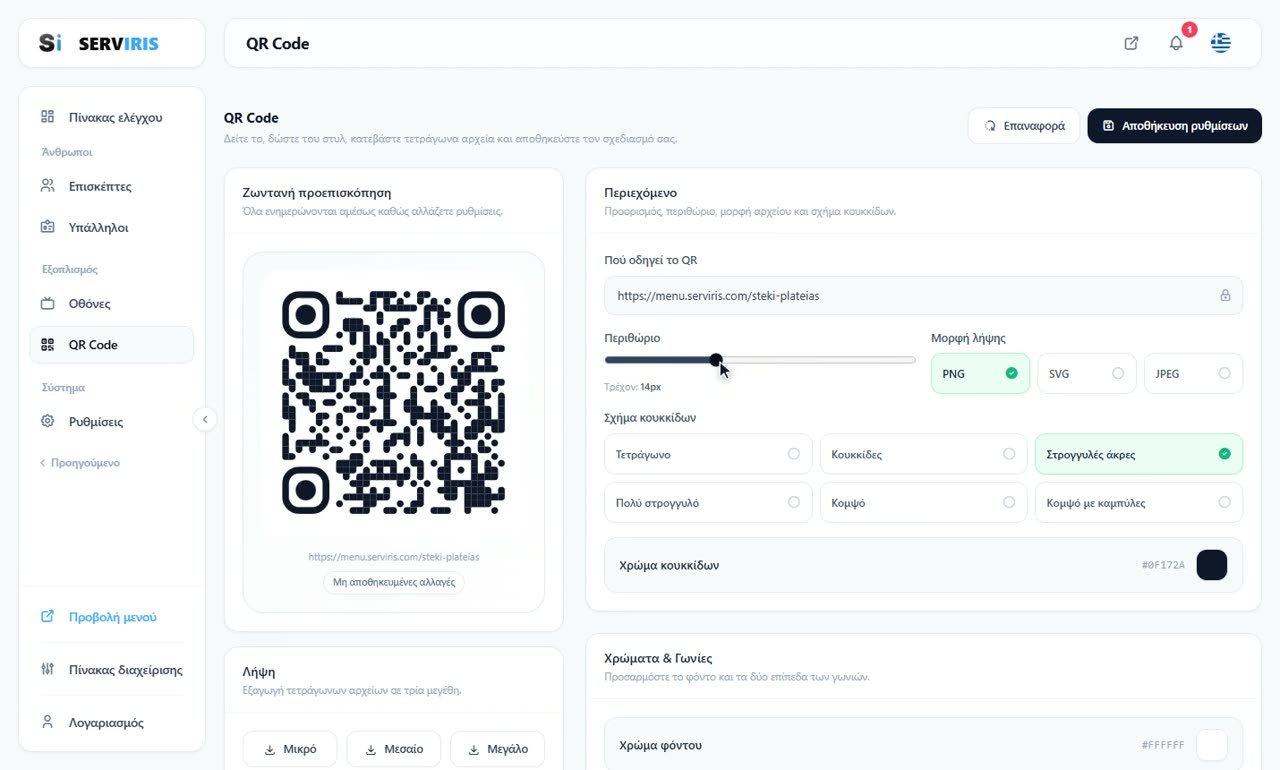Screen dimensions: 1280x770
Task: Click the Περιθώριο slider handle
Action: (x=716, y=360)
